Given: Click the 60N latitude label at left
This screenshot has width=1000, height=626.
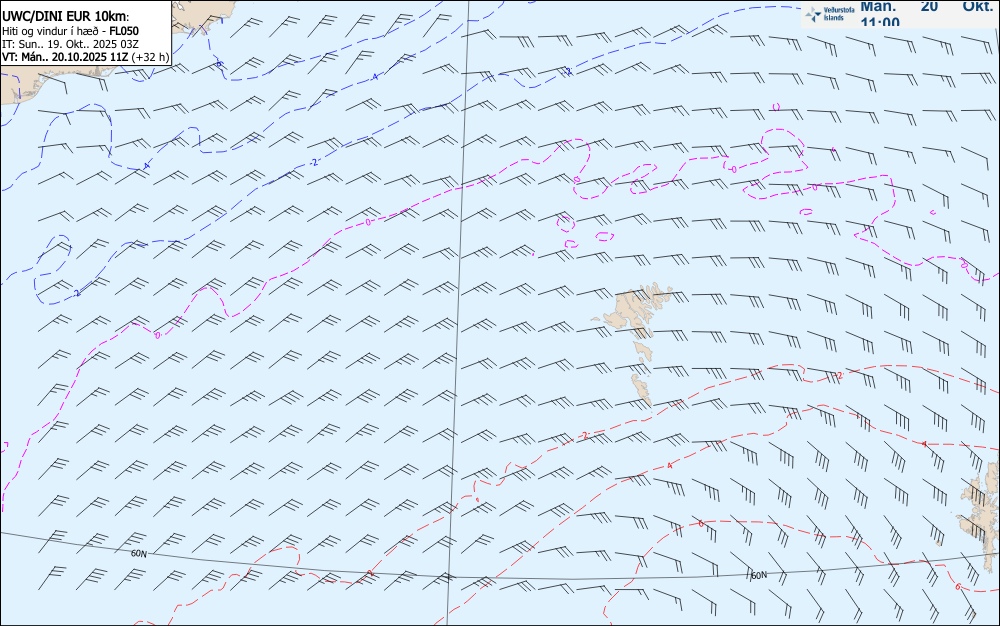Looking at the screenshot, I should [x=138, y=553].
